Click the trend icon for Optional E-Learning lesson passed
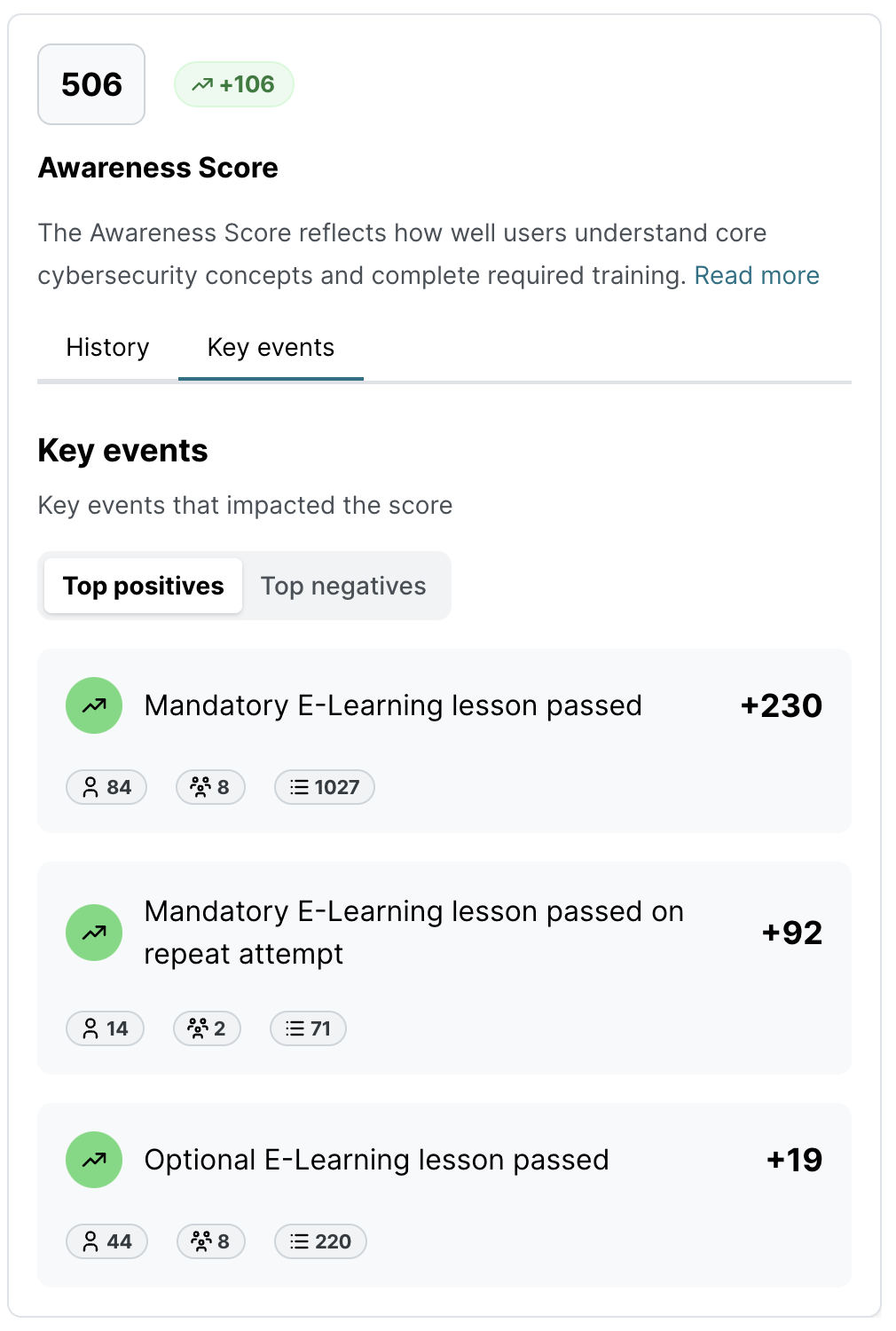Screen dimensions: 896x1331 click(x=94, y=1160)
